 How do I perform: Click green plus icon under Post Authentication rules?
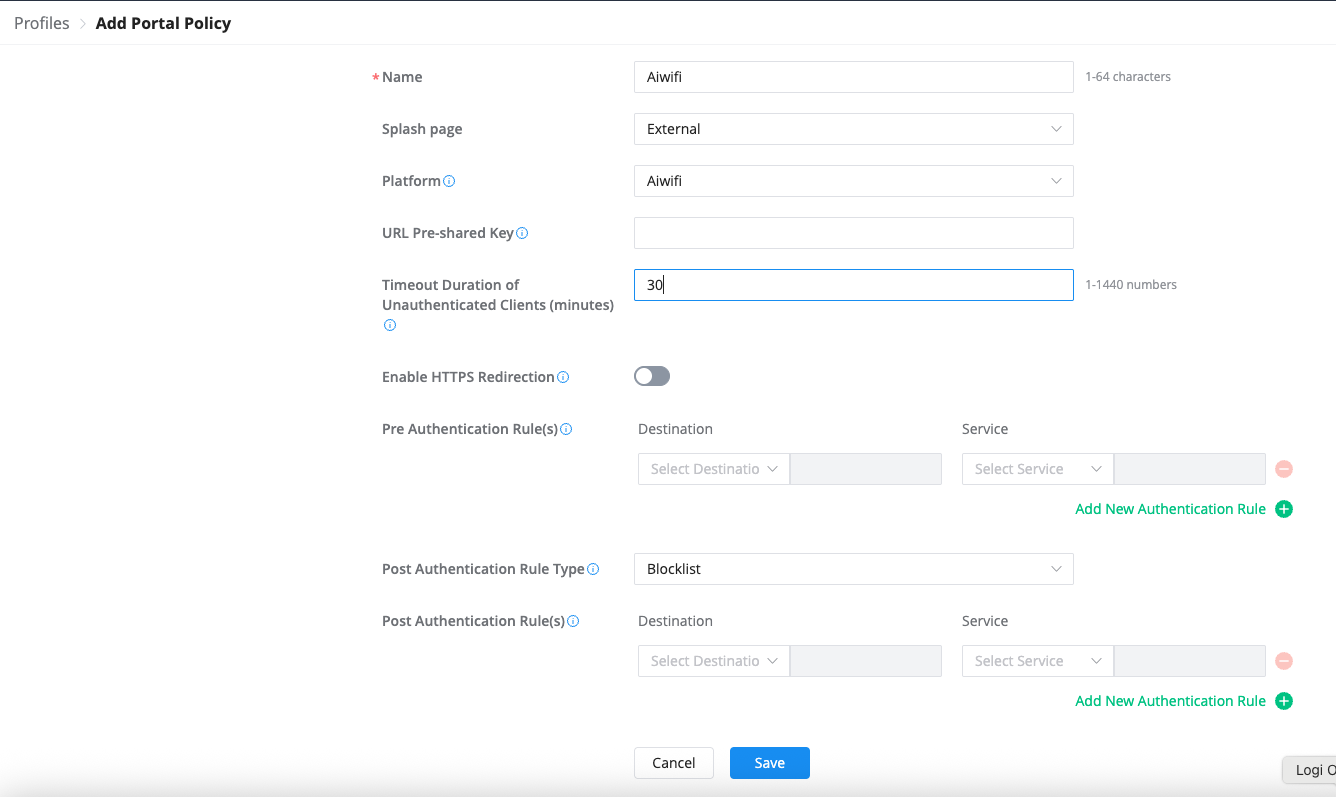point(1284,701)
